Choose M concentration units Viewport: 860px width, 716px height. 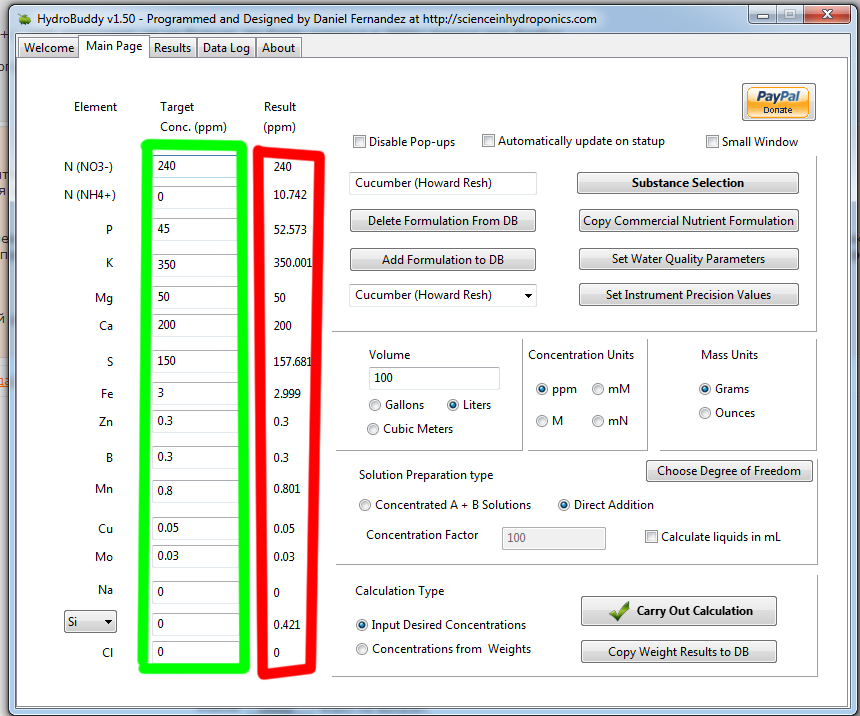[542, 421]
